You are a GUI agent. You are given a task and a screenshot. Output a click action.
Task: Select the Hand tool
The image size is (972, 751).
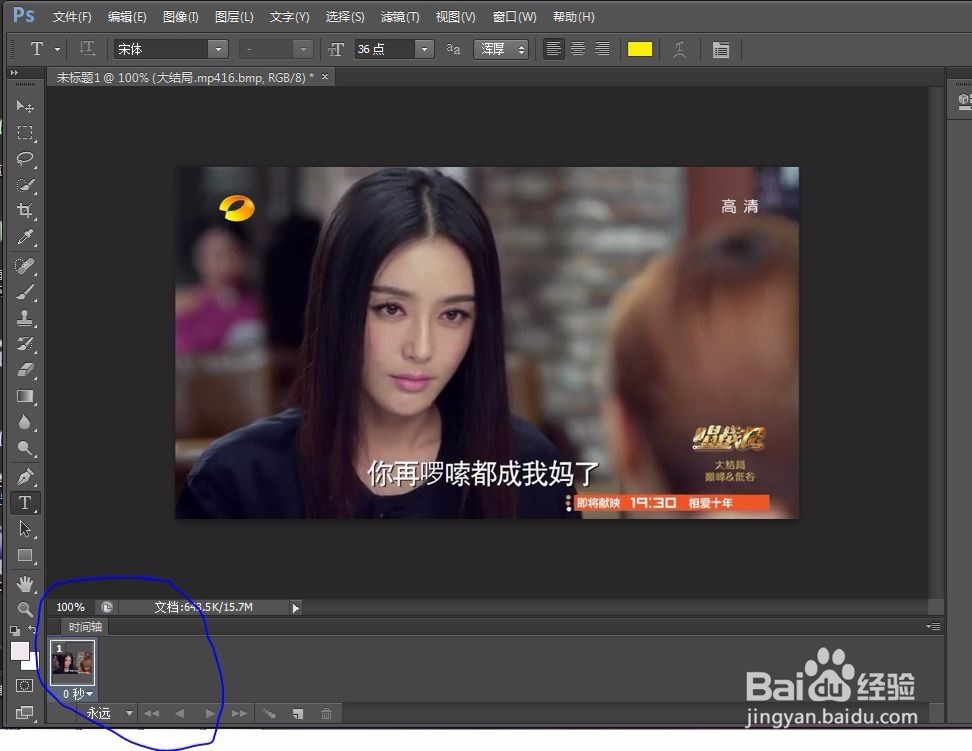pos(25,584)
